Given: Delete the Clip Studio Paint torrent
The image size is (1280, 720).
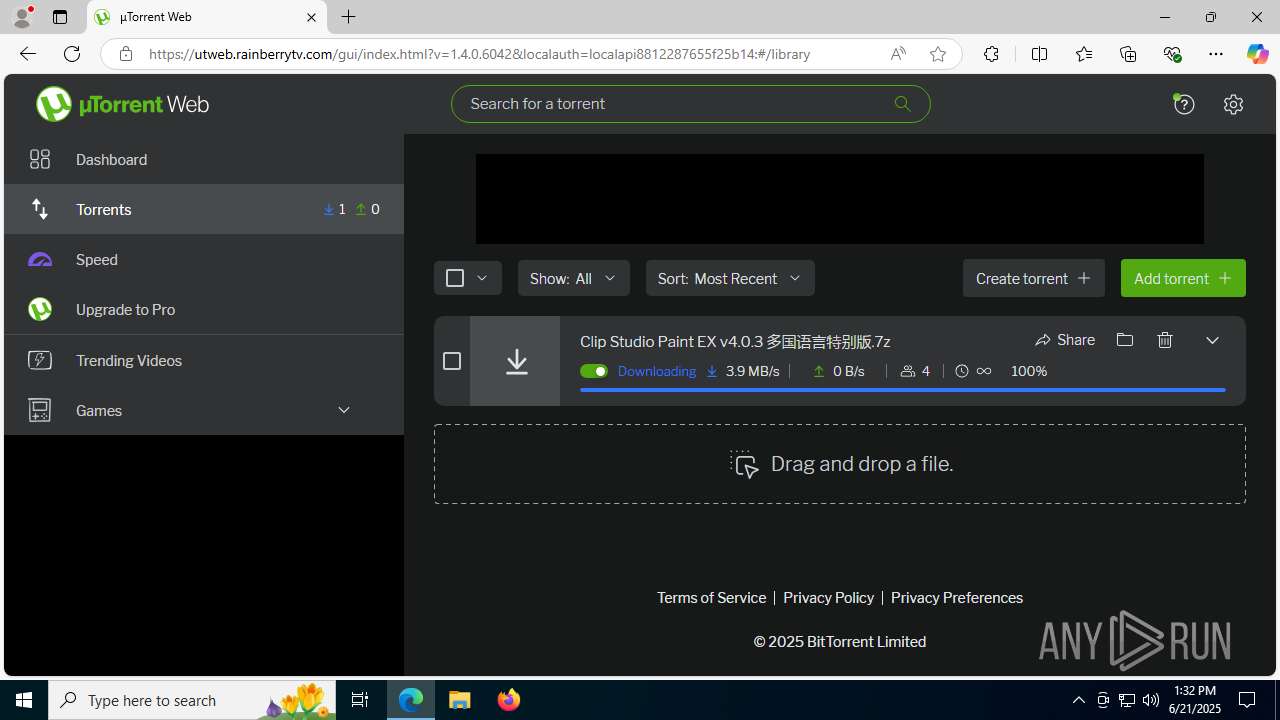Looking at the screenshot, I should pyautogui.click(x=1165, y=340).
